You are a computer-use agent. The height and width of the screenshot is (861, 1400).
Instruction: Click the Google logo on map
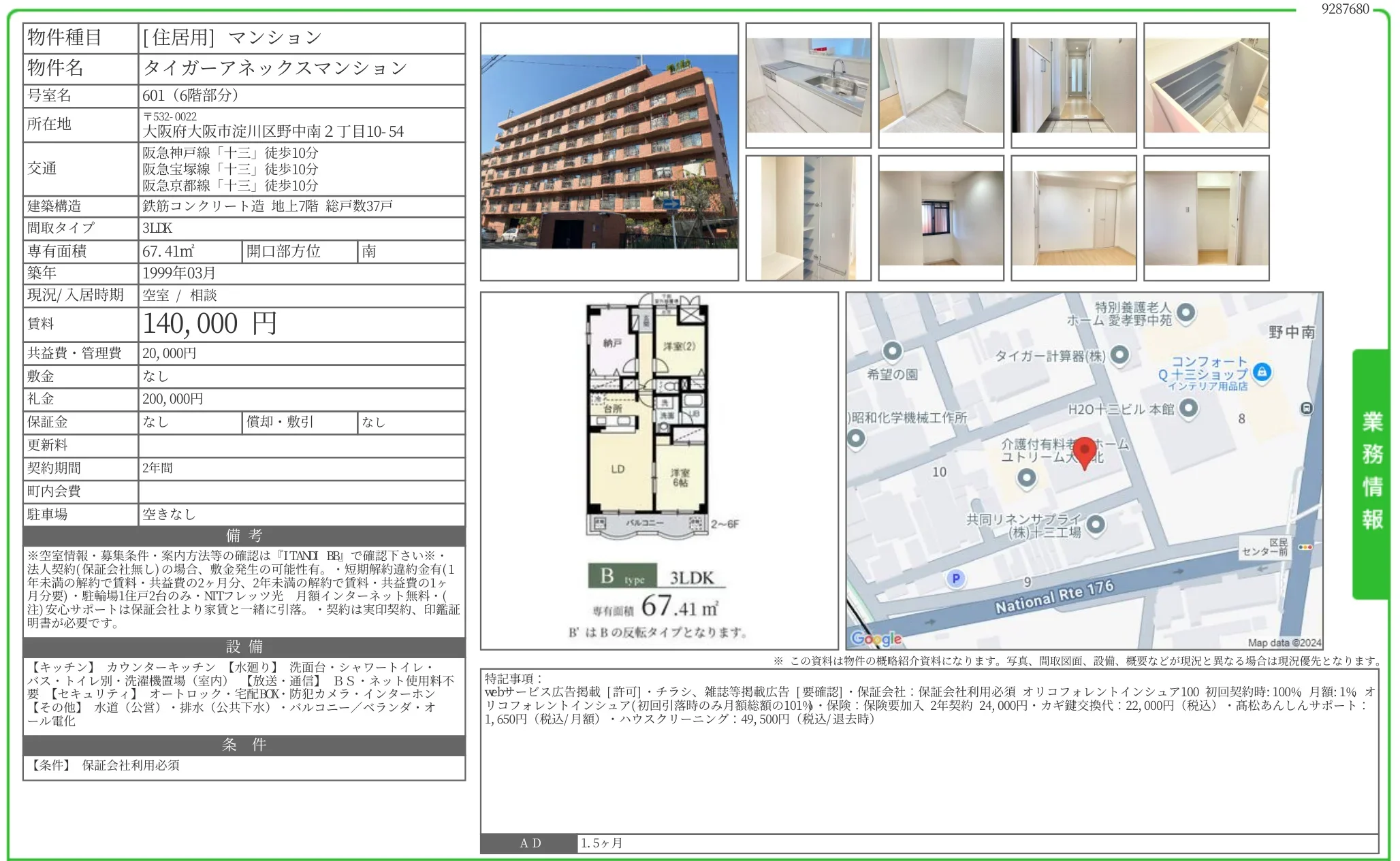pyautogui.click(x=876, y=638)
